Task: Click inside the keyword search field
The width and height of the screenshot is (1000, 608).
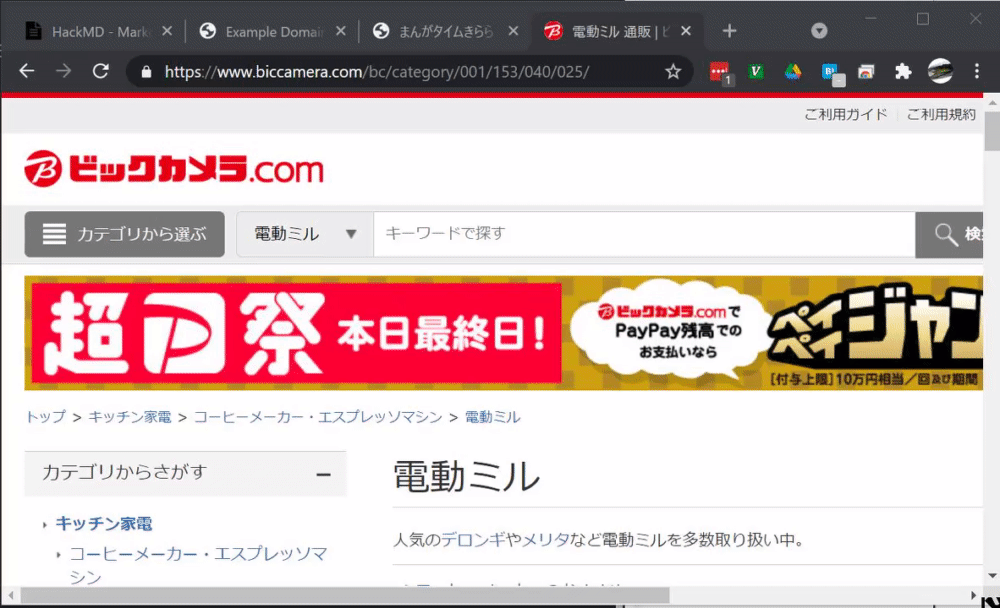Action: point(600,234)
